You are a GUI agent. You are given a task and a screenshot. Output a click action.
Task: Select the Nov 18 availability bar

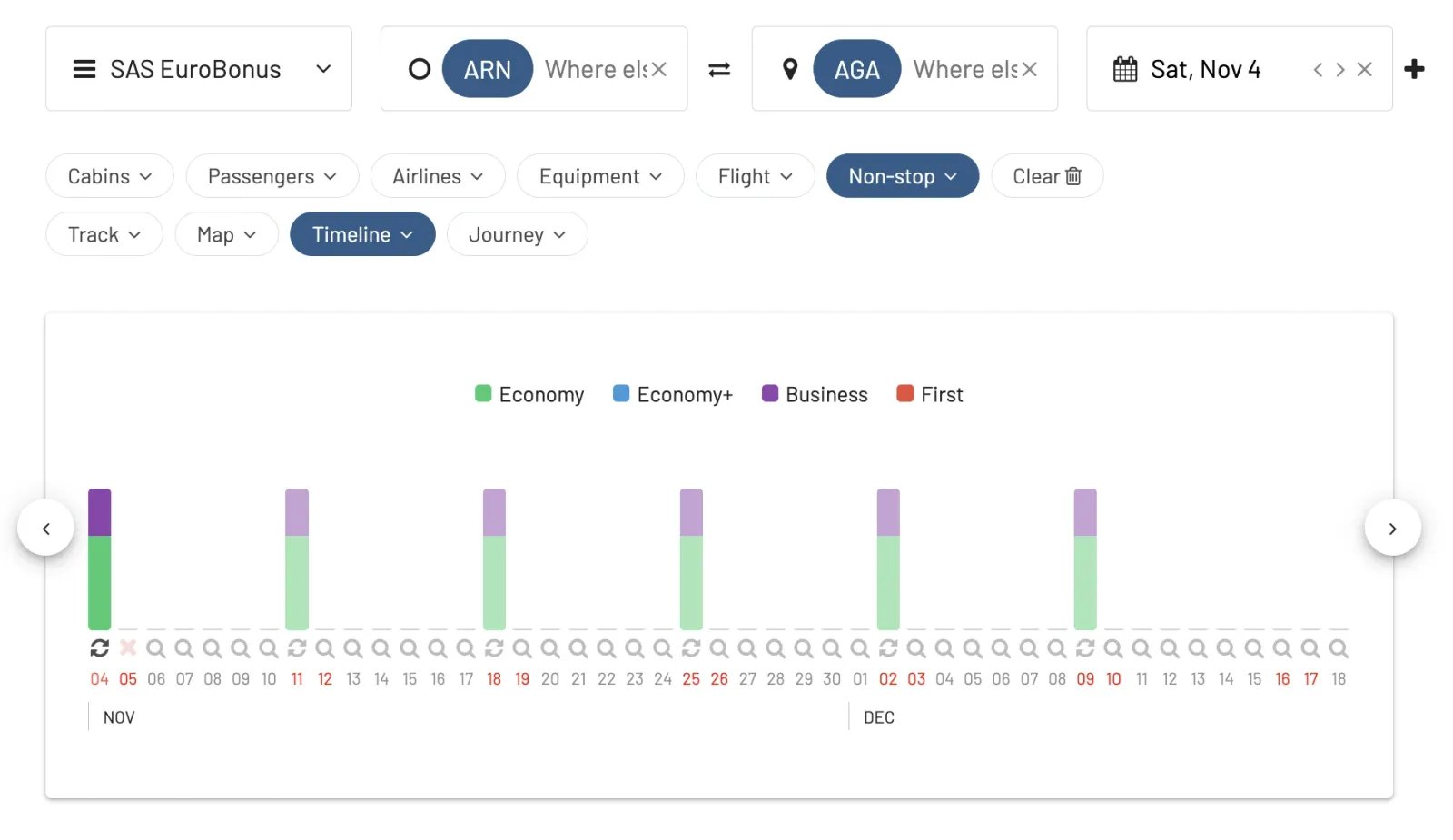pos(494,559)
